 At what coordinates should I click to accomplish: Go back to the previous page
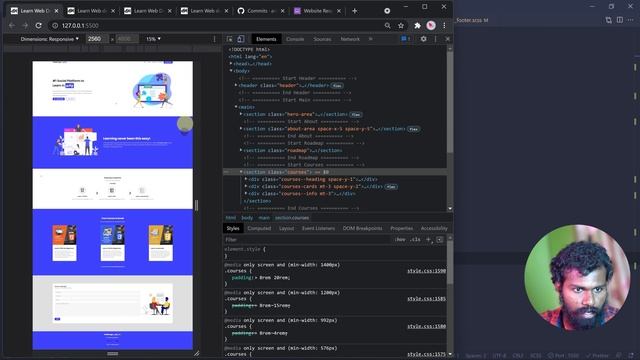(11, 25)
